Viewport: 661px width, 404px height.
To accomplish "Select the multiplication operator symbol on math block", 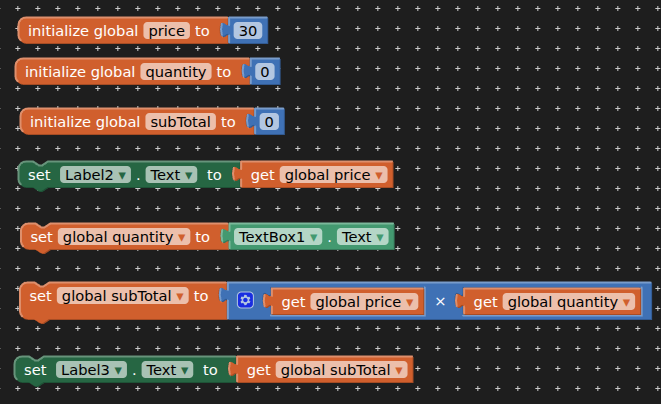I will click(440, 302).
